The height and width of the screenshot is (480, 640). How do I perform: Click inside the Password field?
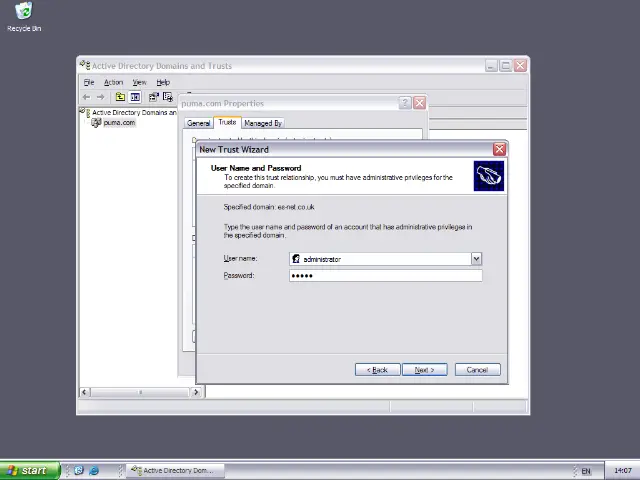click(x=386, y=276)
